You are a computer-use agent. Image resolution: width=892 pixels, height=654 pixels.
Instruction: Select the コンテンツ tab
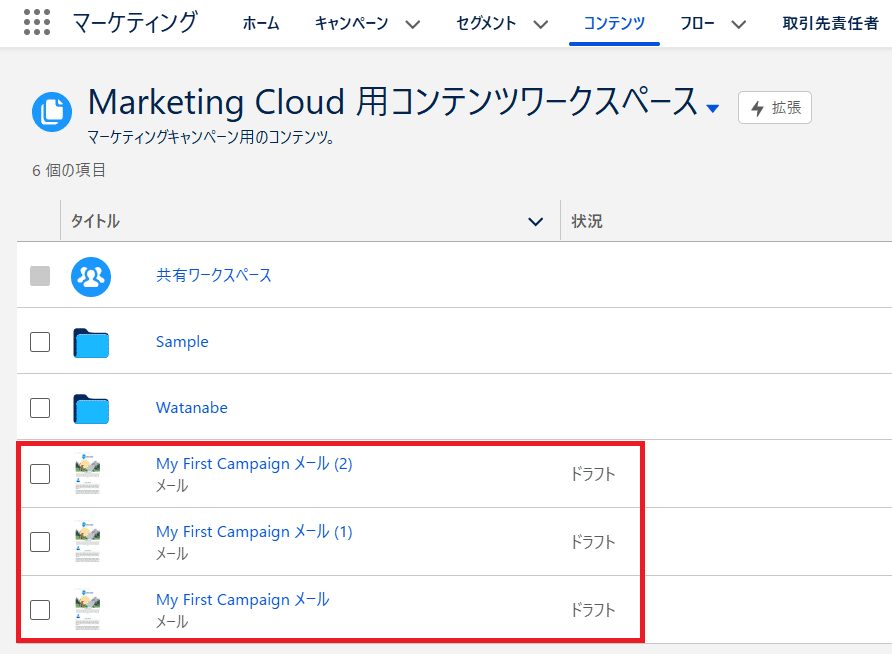tap(614, 23)
